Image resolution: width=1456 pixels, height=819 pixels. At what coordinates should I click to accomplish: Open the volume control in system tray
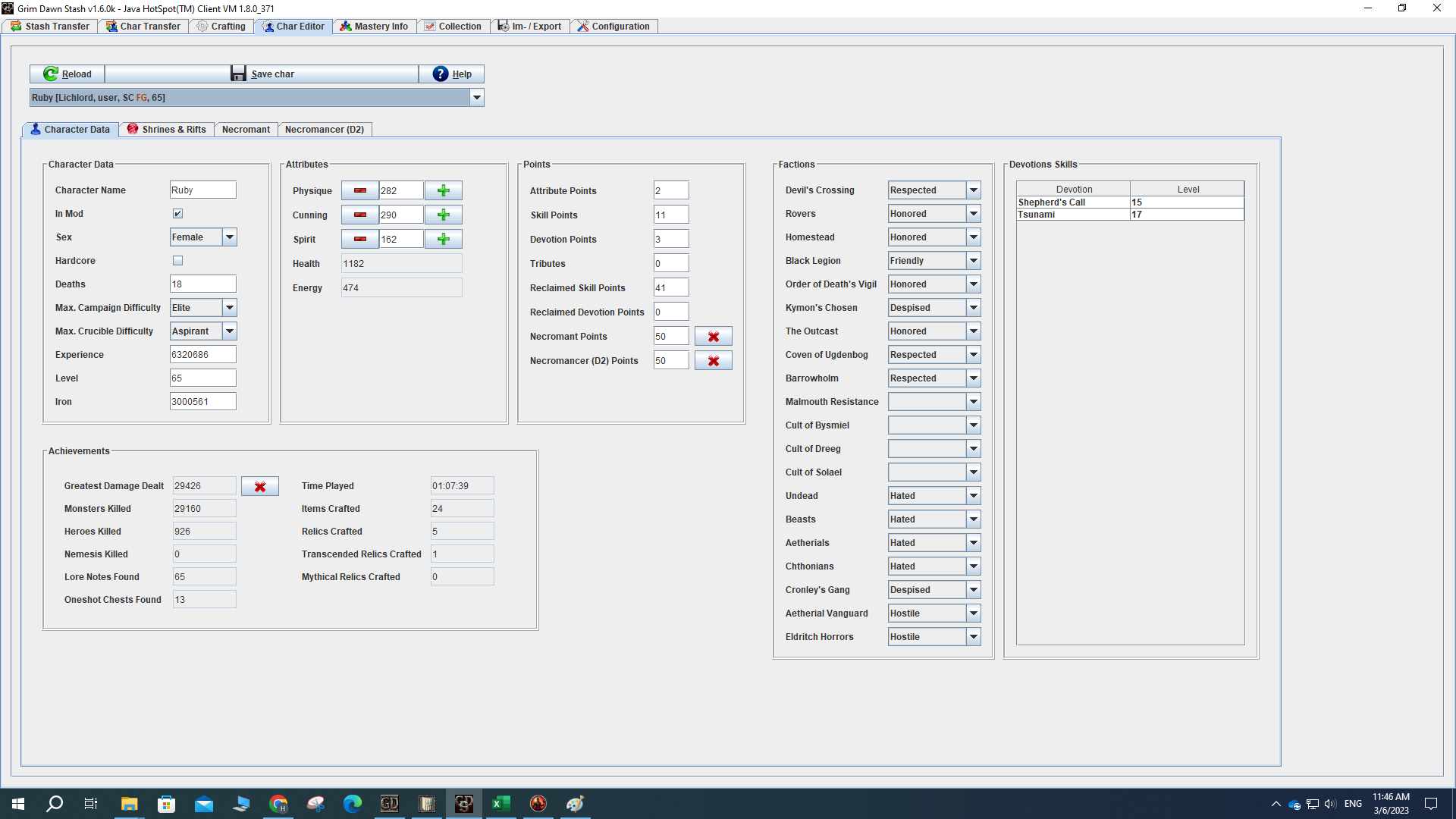point(1330,804)
